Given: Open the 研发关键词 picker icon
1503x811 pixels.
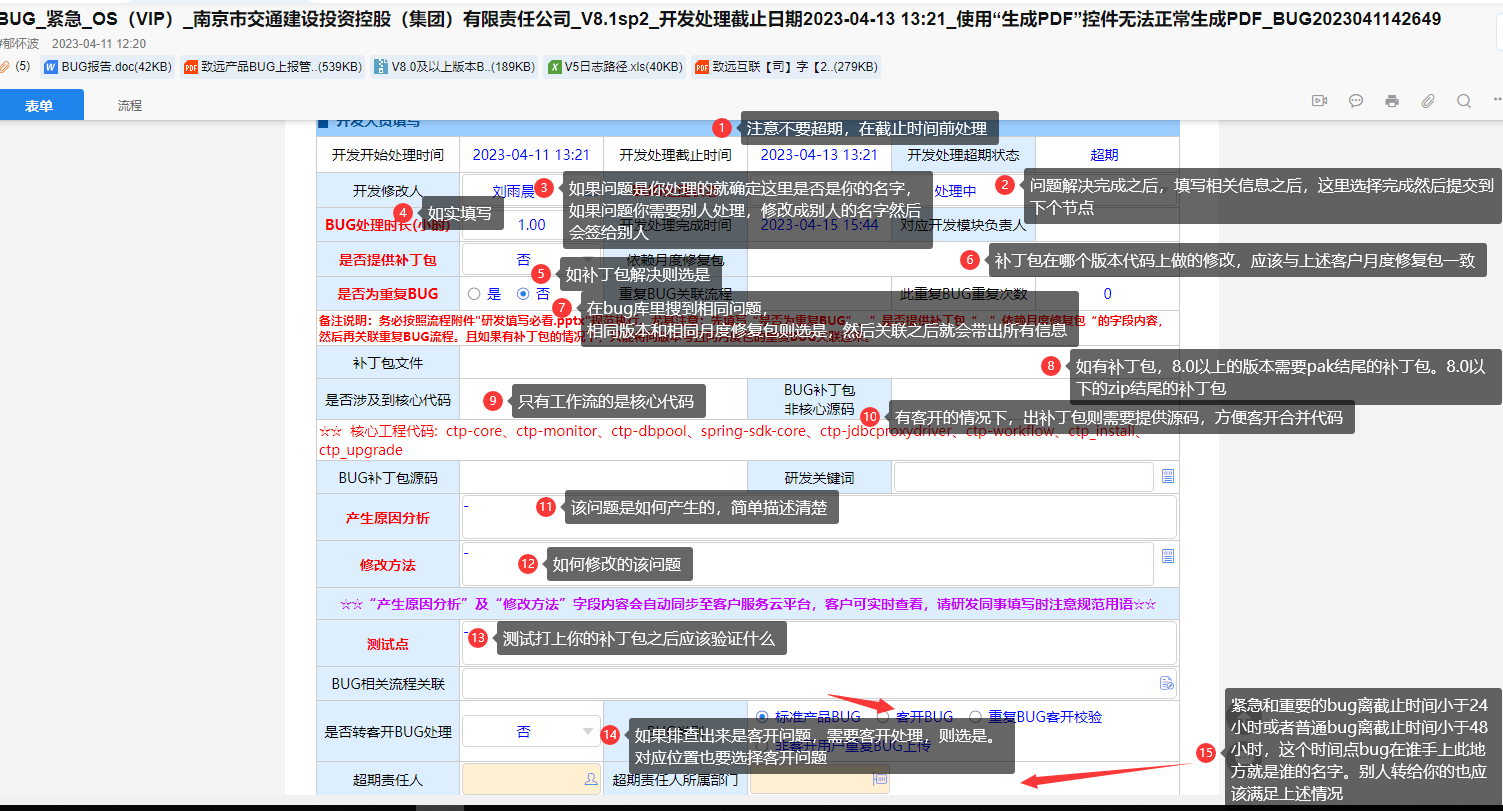Looking at the screenshot, I should click(x=1167, y=478).
